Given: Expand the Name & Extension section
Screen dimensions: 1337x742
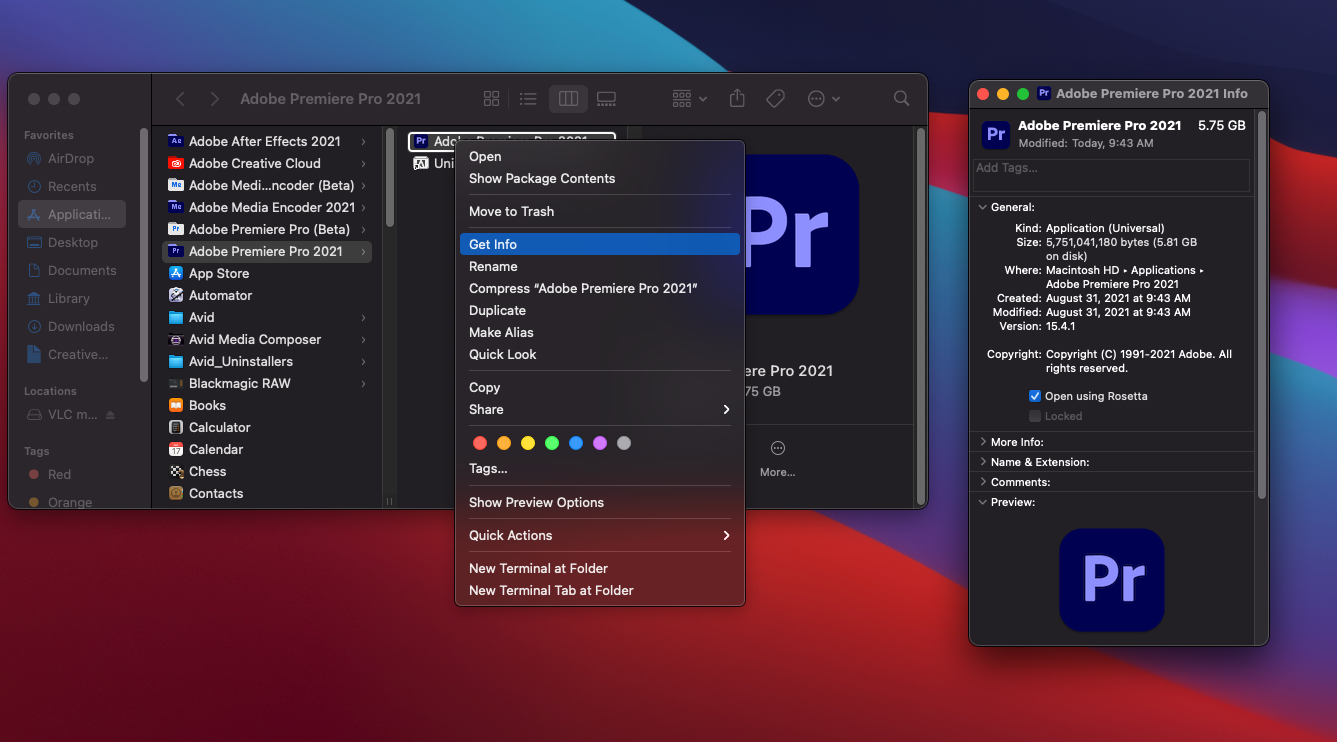Looking at the screenshot, I should 982,462.
